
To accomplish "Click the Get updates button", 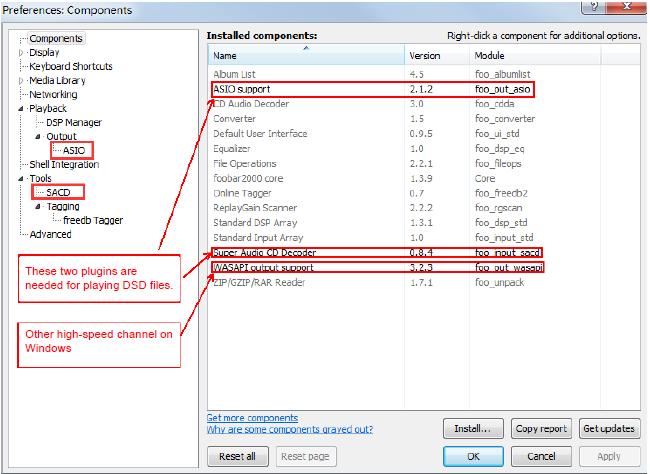I will [x=609, y=428].
